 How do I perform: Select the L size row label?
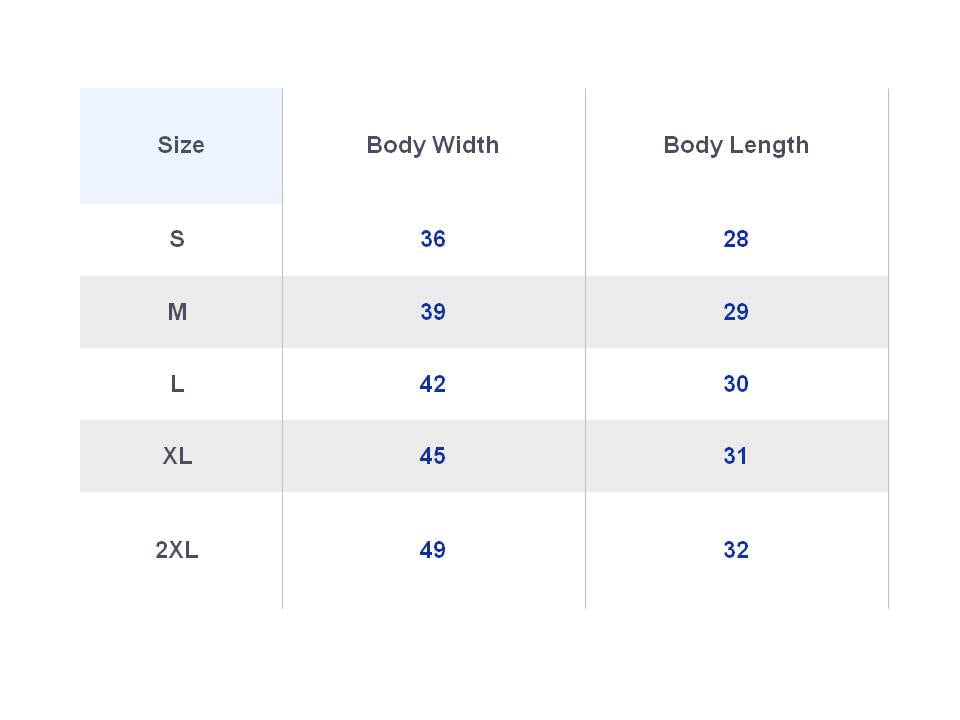(x=177, y=384)
